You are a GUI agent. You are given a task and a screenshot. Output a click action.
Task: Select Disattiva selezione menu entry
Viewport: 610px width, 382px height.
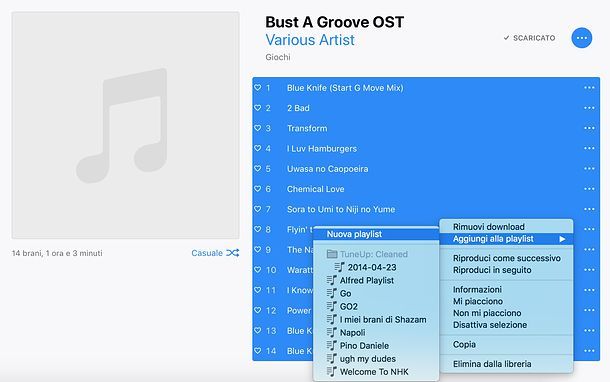pos(506,325)
